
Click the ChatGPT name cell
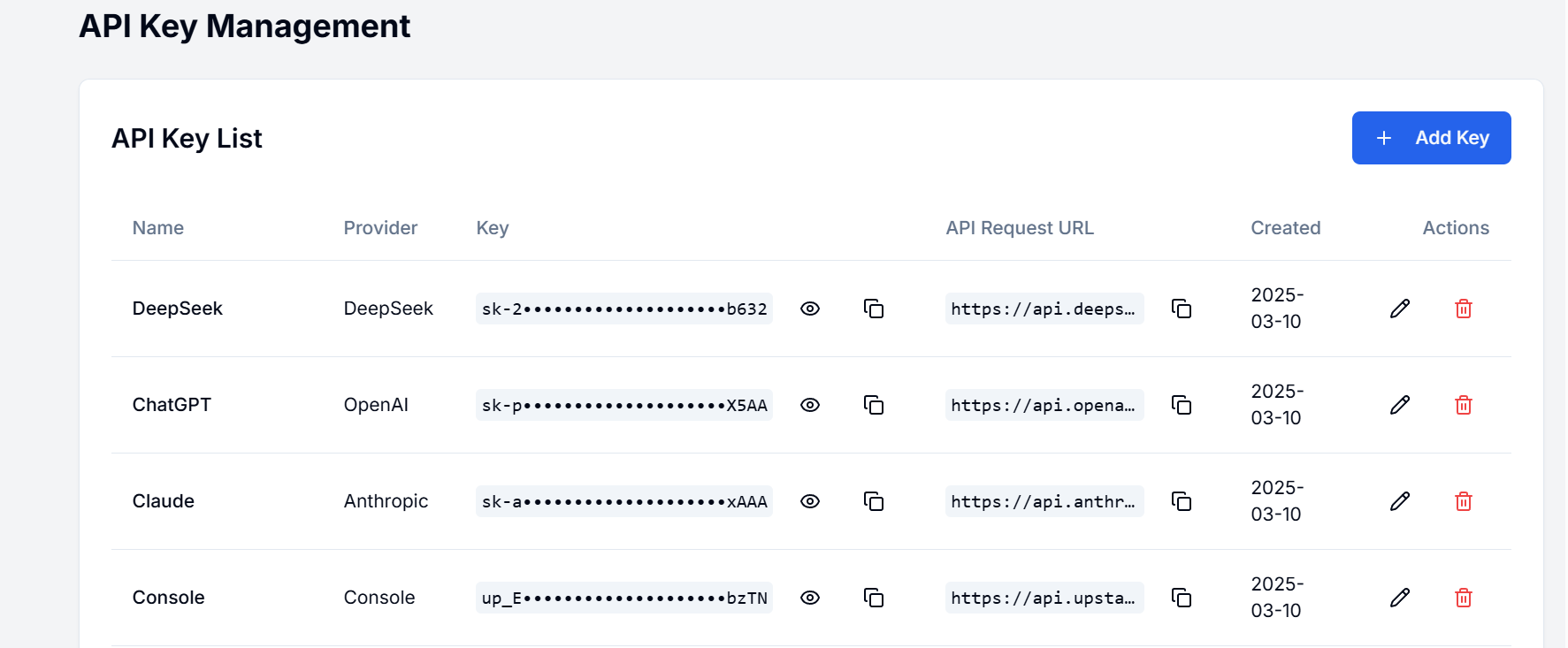tap(172, 405)
